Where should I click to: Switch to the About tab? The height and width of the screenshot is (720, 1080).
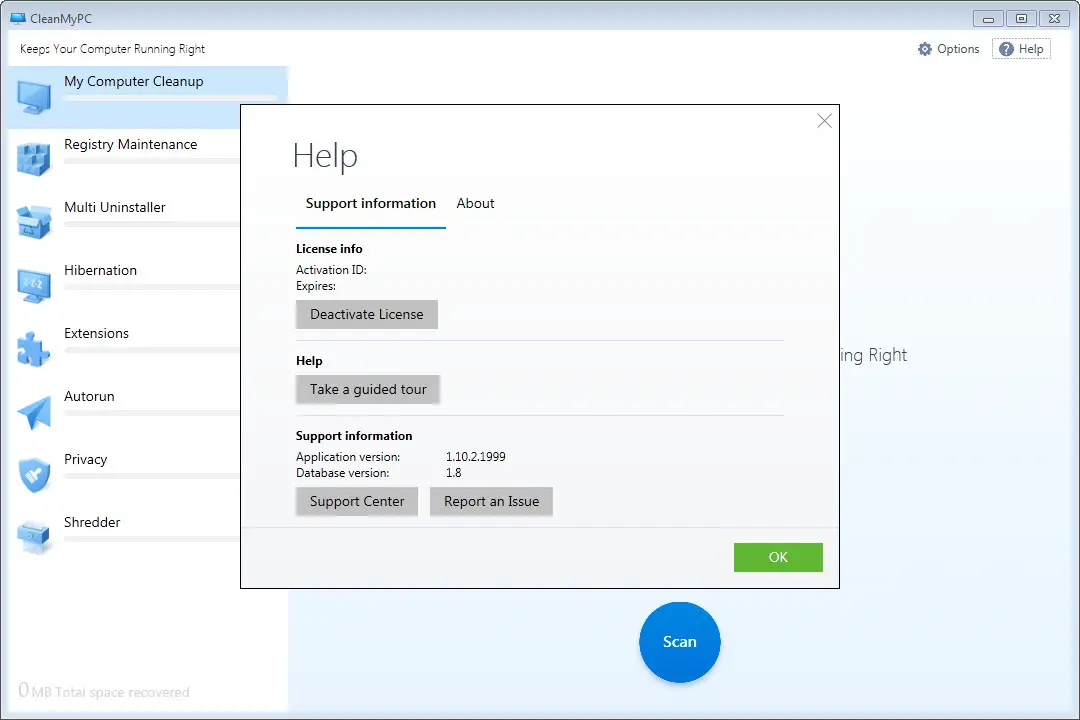tap(475, 203)
